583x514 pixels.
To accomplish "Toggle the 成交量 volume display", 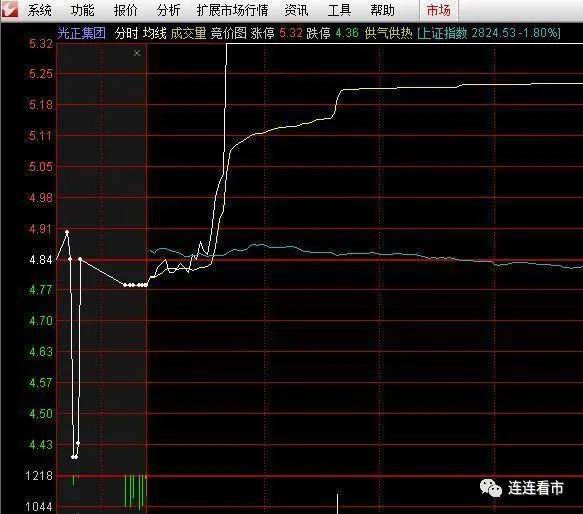I will coord(189,33).
